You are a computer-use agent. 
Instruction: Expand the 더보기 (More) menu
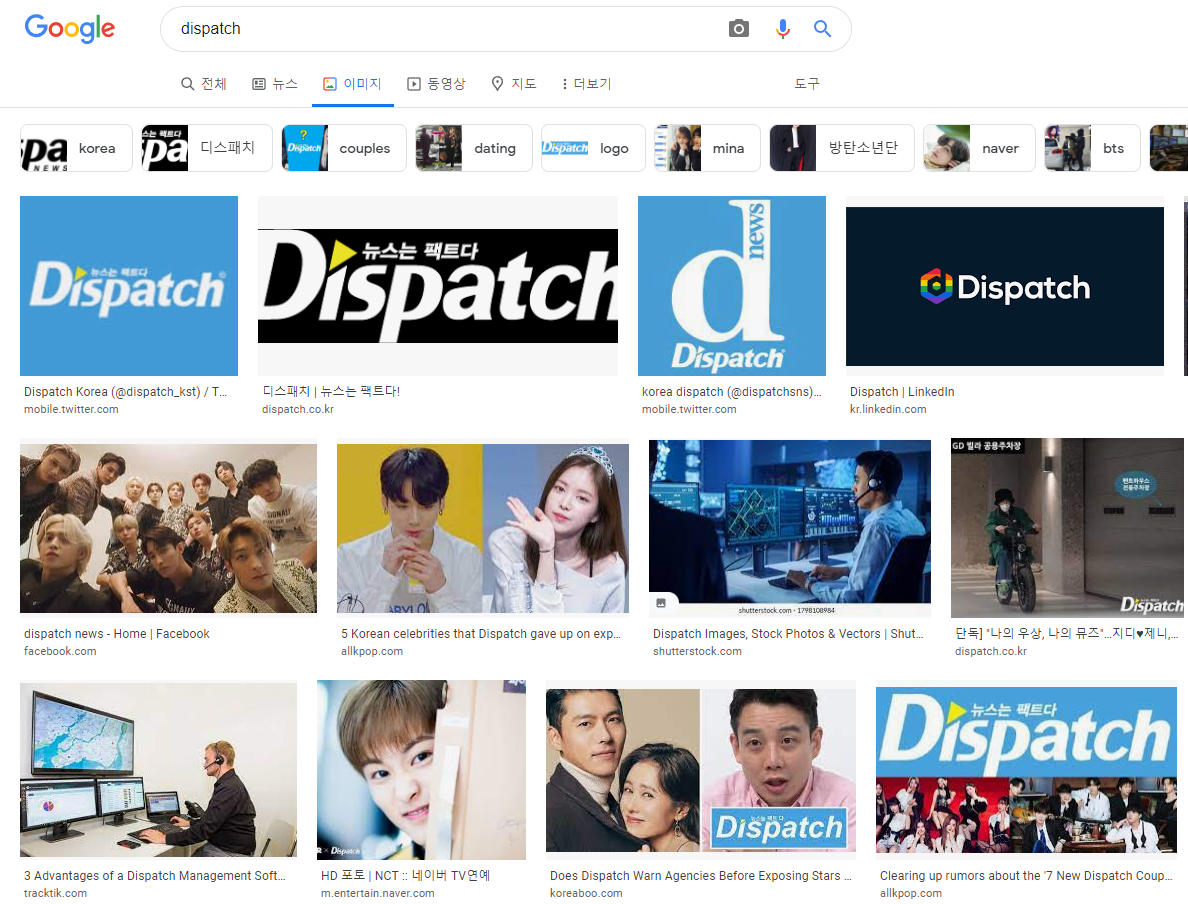coord(586,83)
